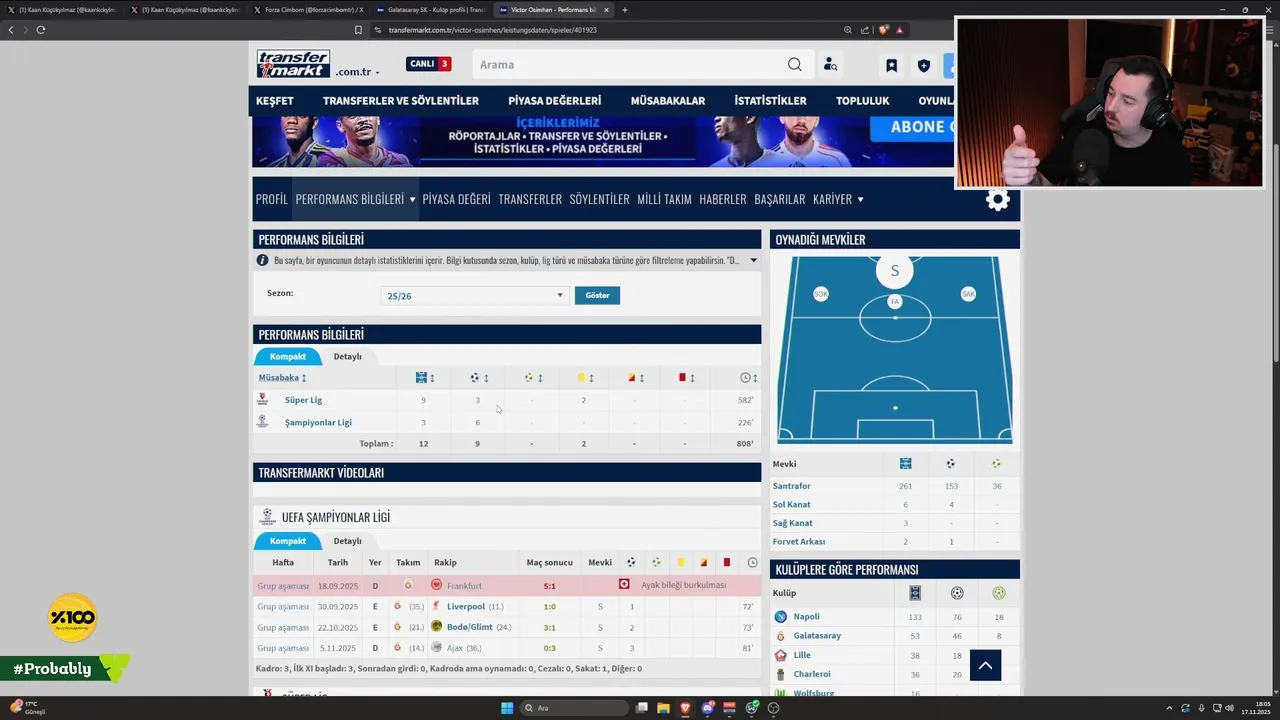This screenshot has width=1280, height=720.
Task: Open İstatistikler main menu
Action: pyautogui.click(x=770, y=101)
